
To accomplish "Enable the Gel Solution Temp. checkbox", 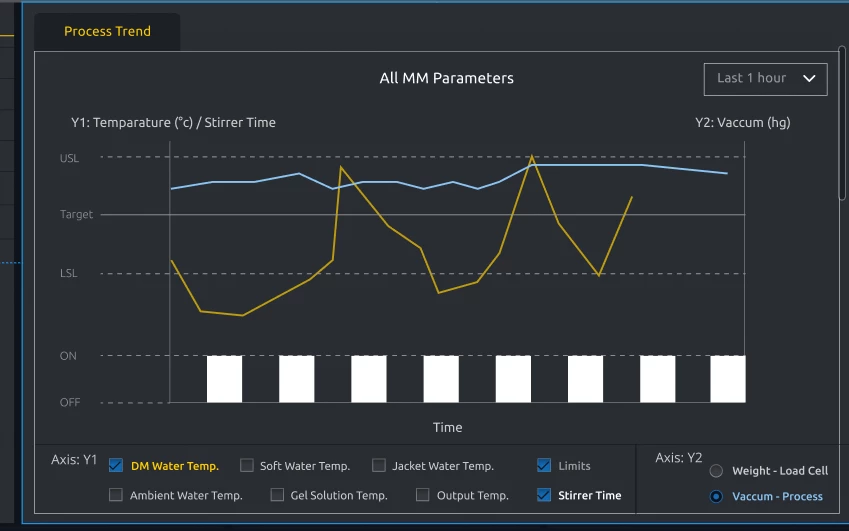I will [x=277, y=495].
